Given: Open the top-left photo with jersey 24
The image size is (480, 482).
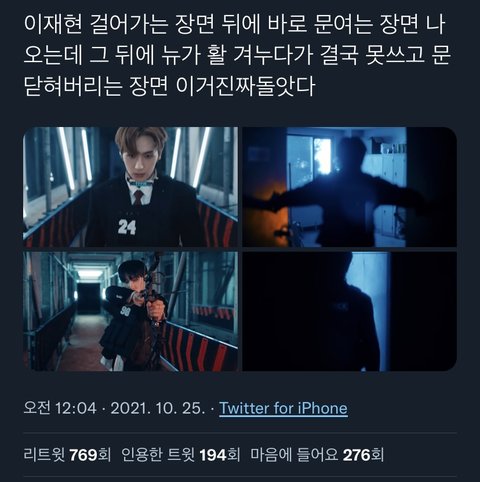Looking at the screenshot, I should click(x=130, y=187).
